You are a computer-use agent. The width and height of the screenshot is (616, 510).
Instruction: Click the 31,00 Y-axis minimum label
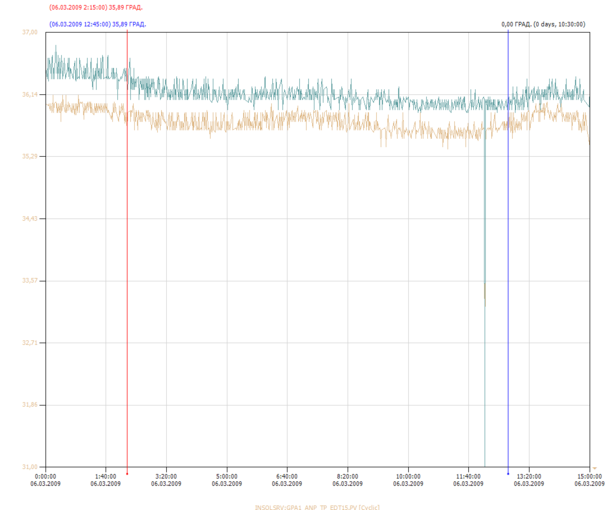click(x=30, y=467)
